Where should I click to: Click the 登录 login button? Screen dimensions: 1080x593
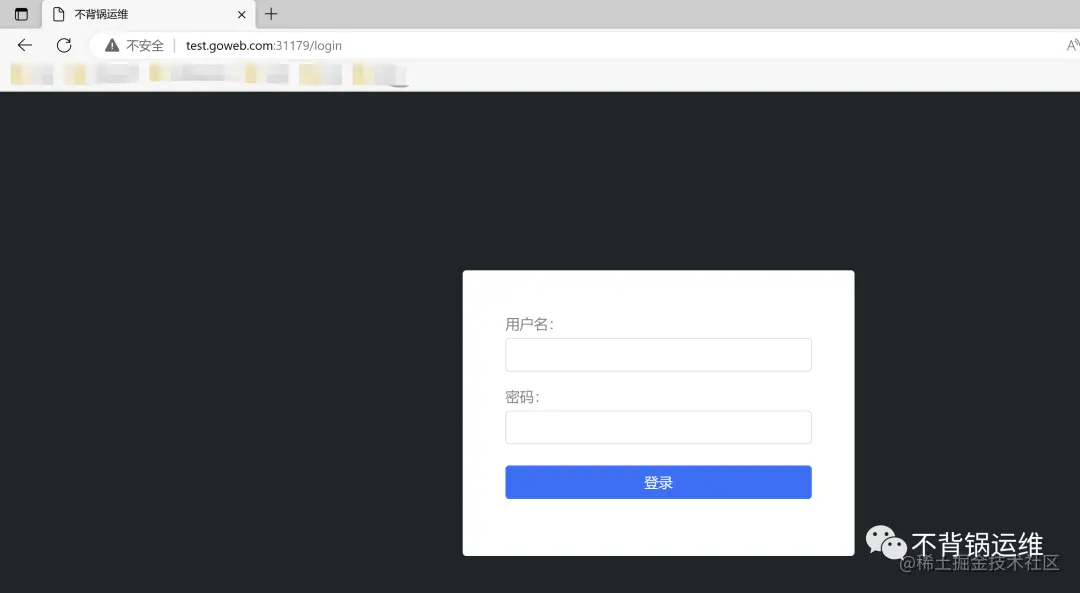pos(658,481)
